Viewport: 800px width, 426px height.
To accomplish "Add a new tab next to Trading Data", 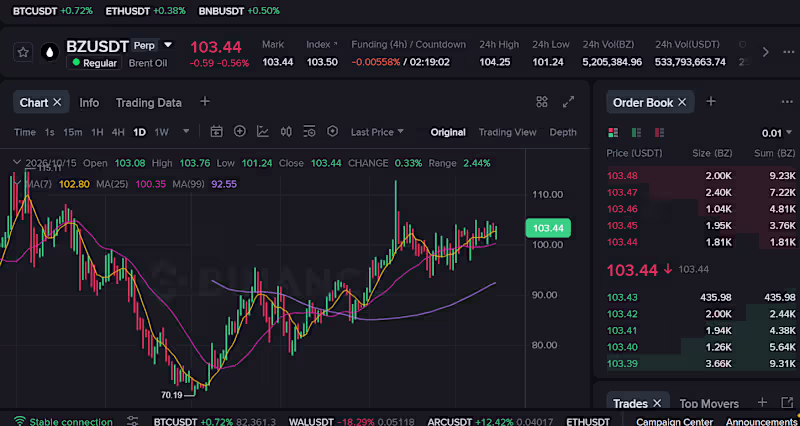I will [205, 102].
